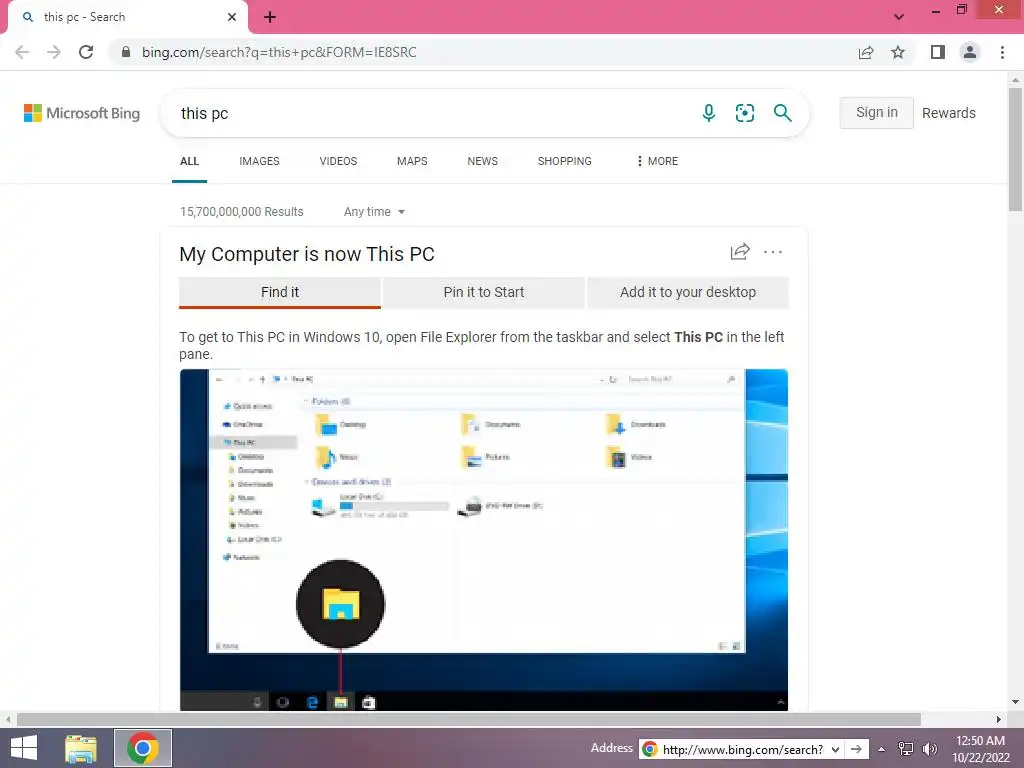The width and height of the screenshot is (1024, 768).
Task: Click the scroll down arrow
Action: (1015, 703)
